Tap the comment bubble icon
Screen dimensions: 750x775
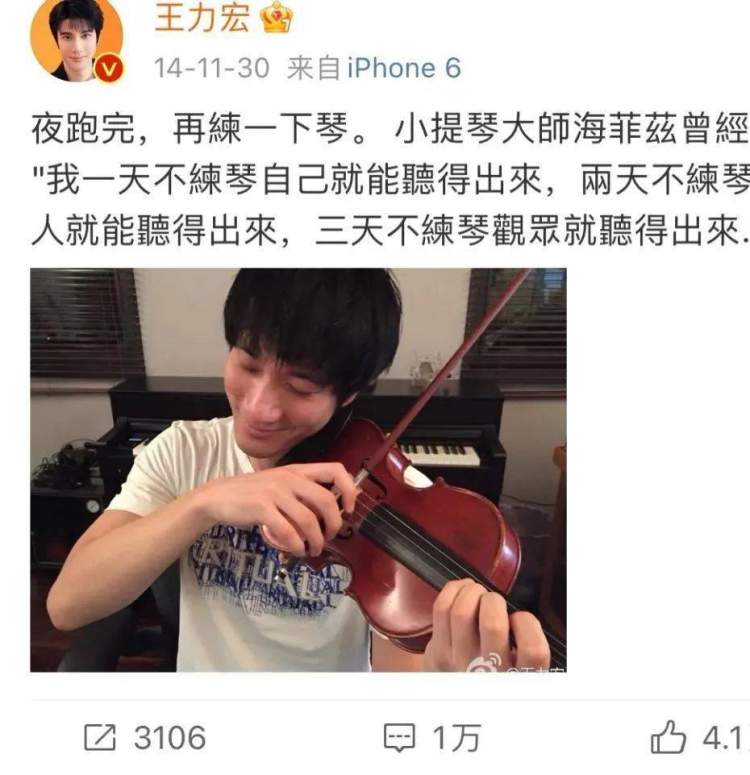point(399,738)
